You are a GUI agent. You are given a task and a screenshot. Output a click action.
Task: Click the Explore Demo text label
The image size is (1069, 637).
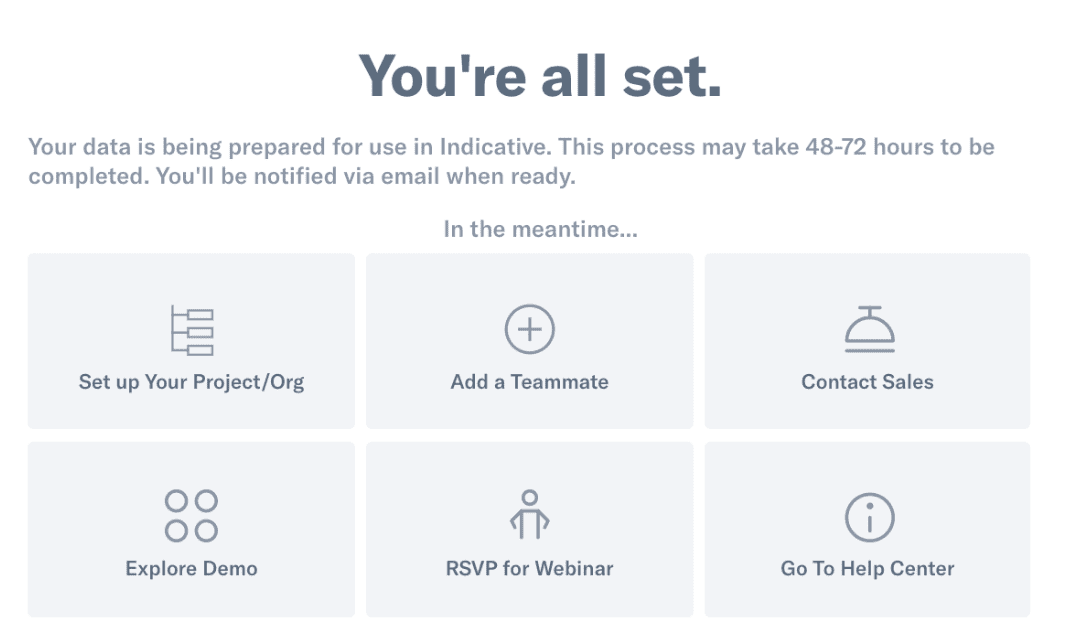pos(191,568)
